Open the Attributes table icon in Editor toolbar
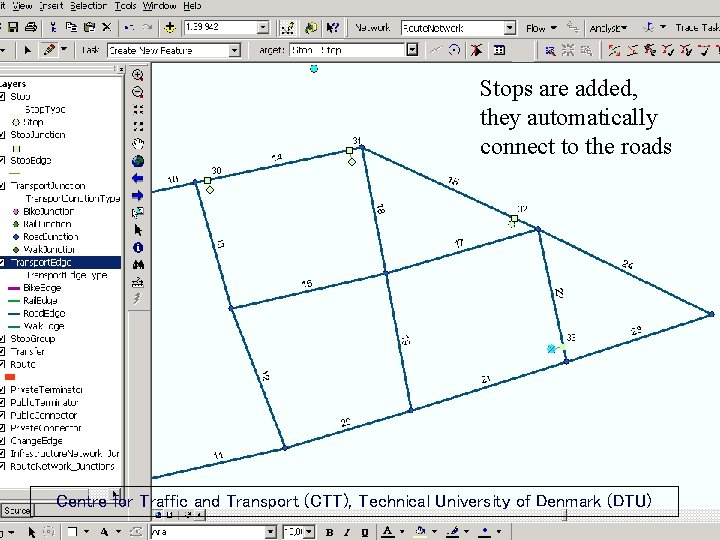This screenshot has width=720, height=540. (499, 50)
